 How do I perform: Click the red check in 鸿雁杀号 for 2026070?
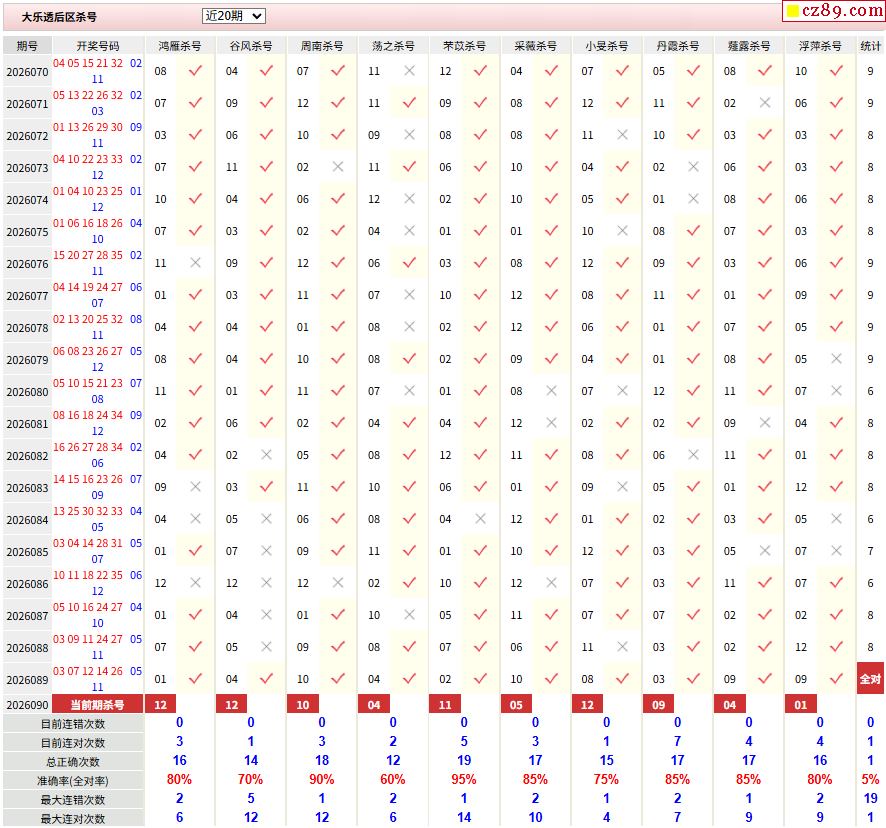[x=195, y=71]
